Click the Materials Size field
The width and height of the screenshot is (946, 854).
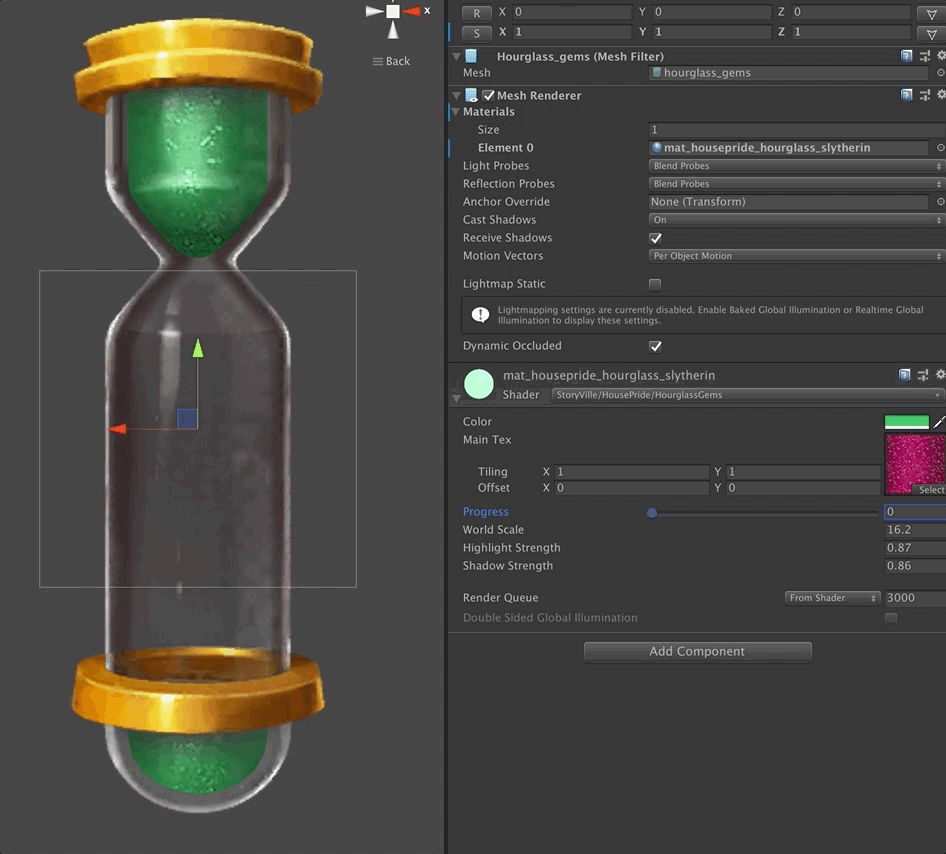click(797, 130)
